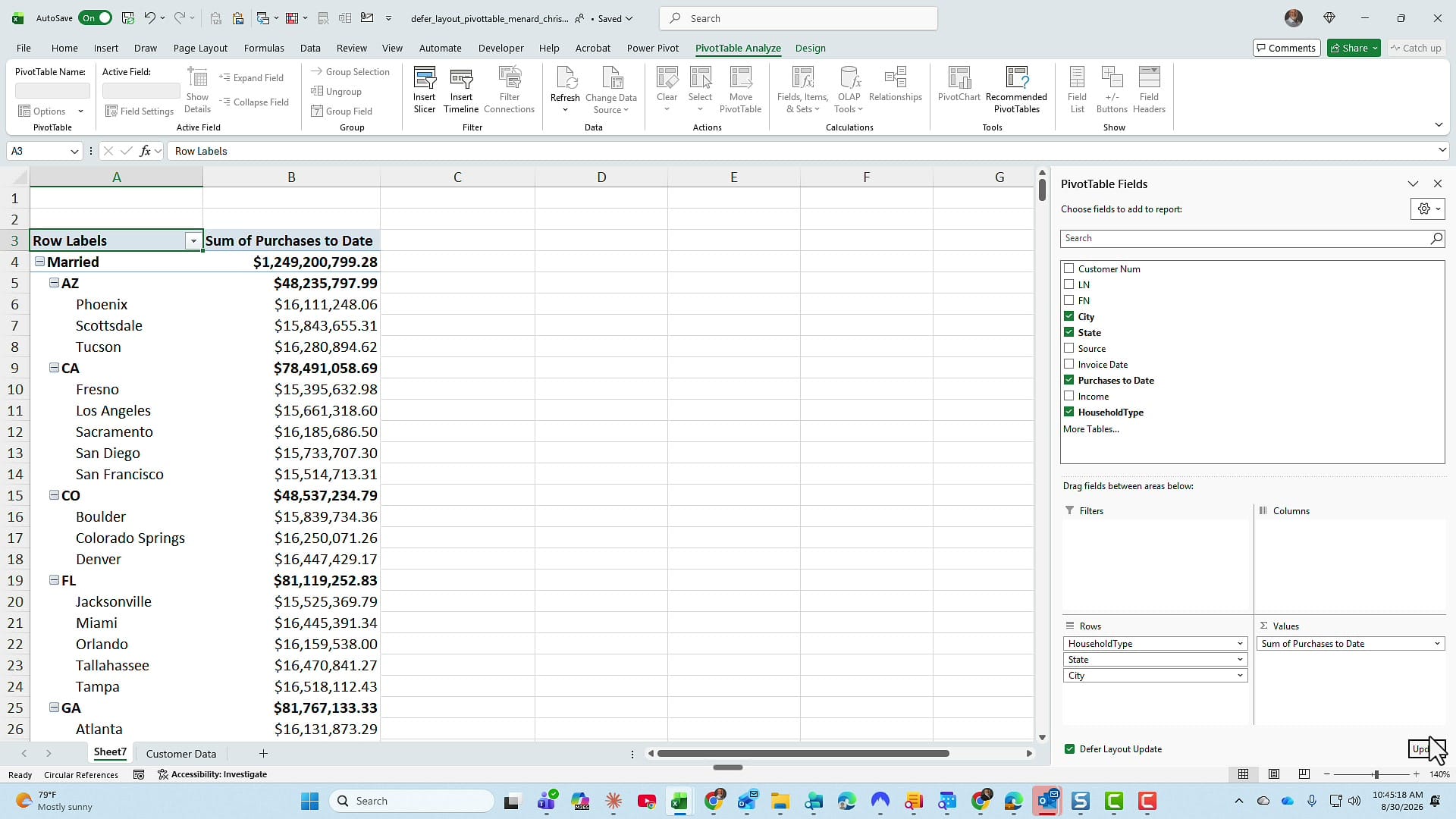Viewport: 1456px width, 819px height.
Task: Open Row Labels filter dropdown
Action: [x=193, y=241]
